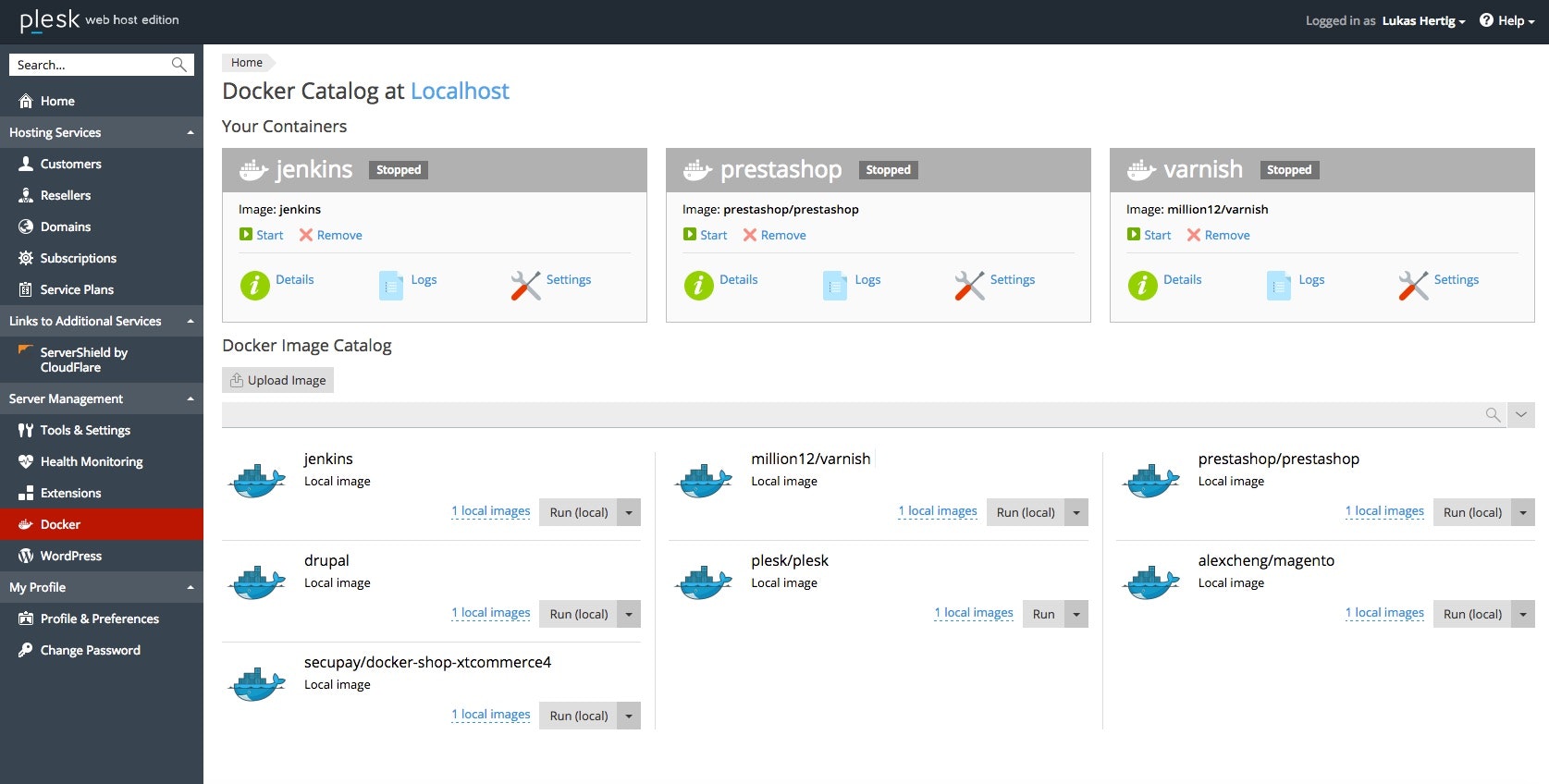
Task: Click the green Start icon for prestashop
Action: pyautogui.click(x=690, y=235)
